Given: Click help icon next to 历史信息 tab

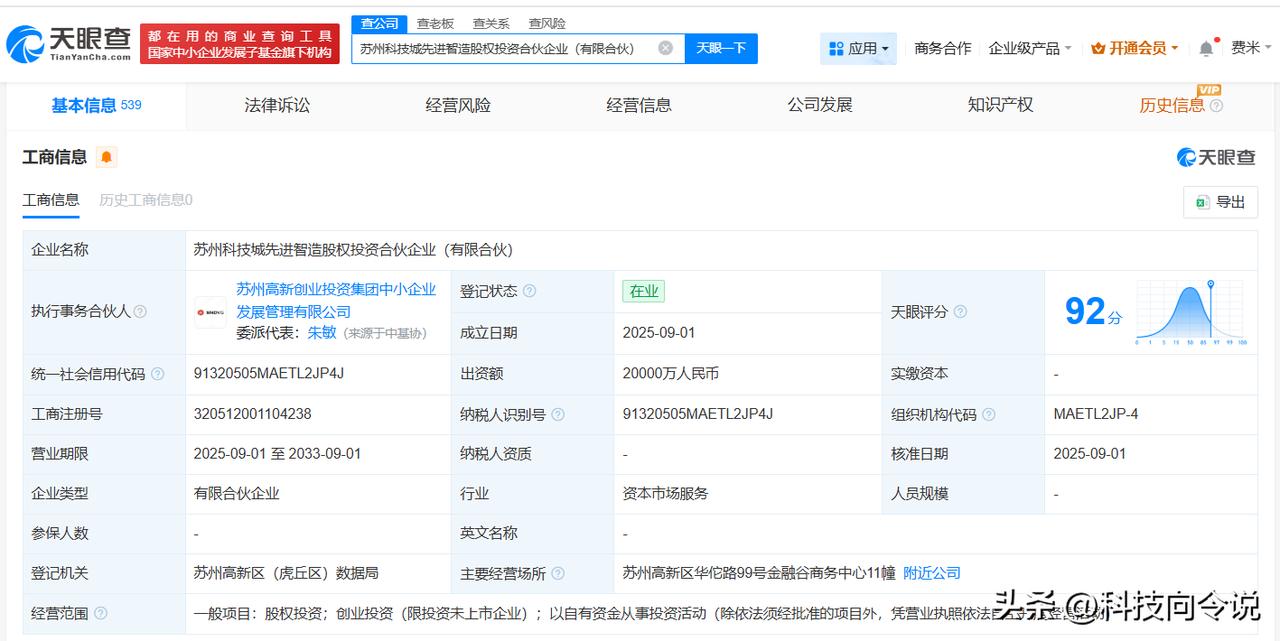Looking at the screenshot, I should pos(1216,105).
